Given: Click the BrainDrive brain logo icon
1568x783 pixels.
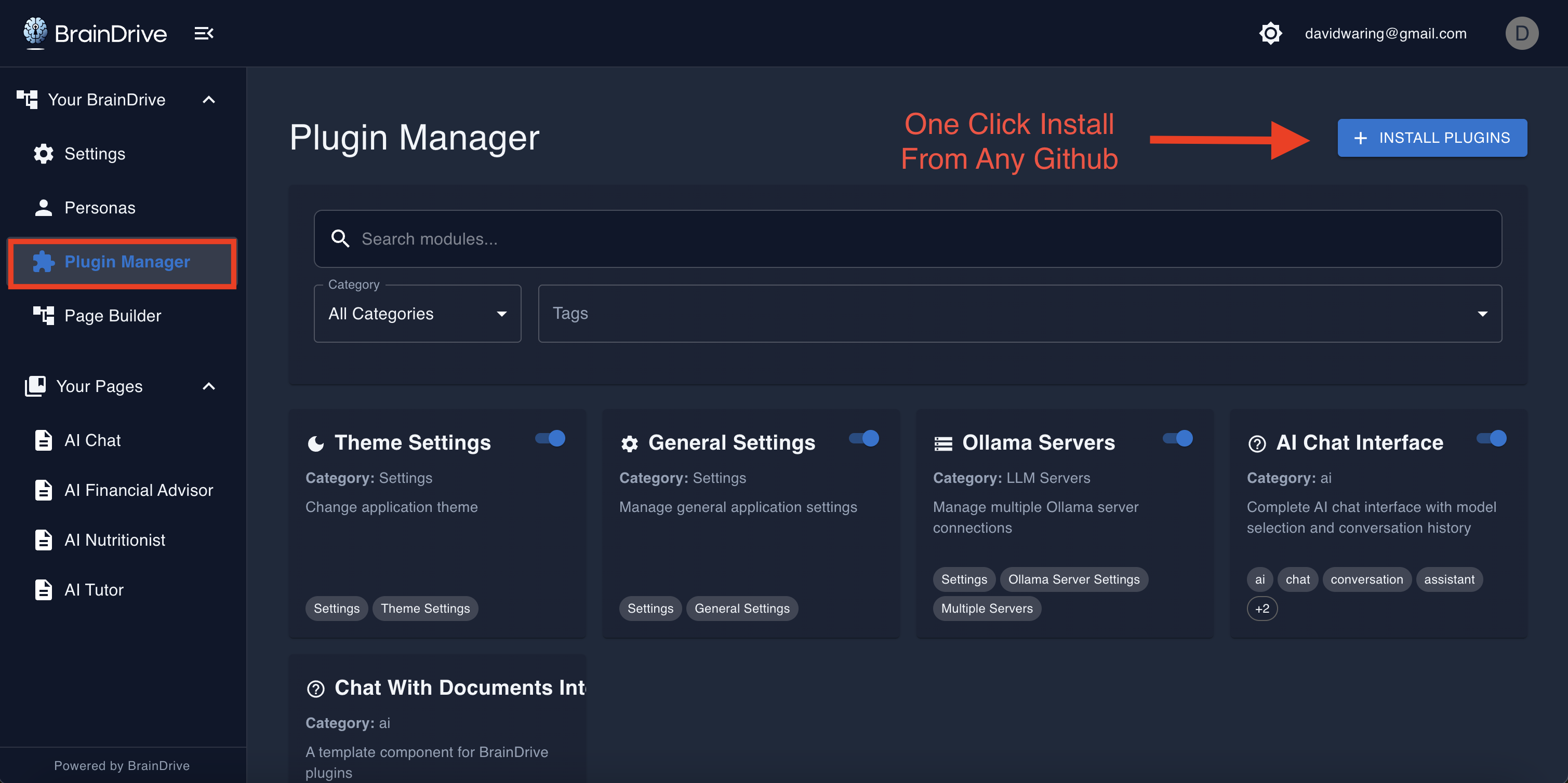Looking at the screenshot, I should point(35,32).
